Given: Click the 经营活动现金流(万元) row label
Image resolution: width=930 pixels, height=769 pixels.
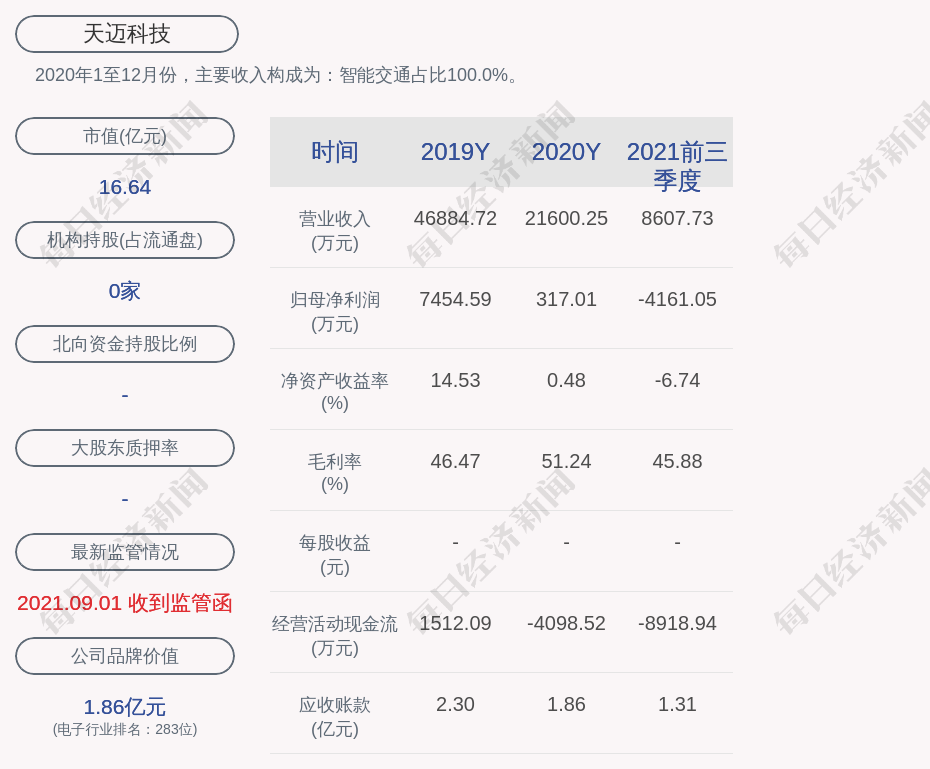Looking at the screenshot, I should pos(335,635).
